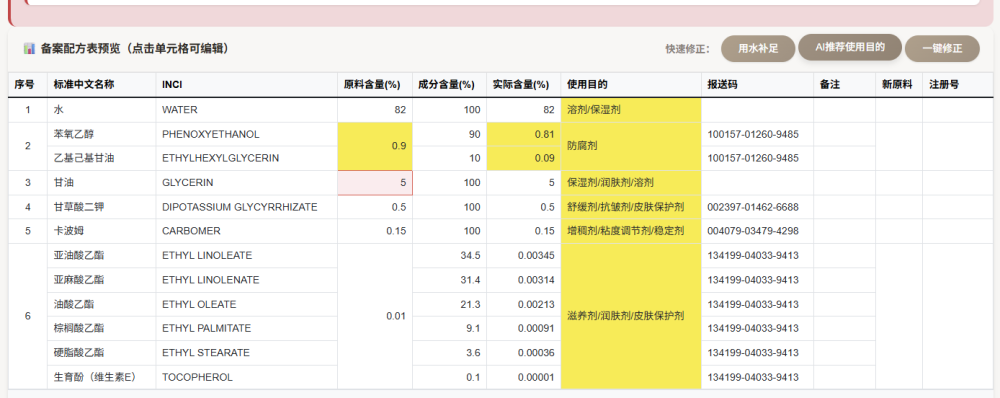Click the 实际含量(%) column header
This screenshot has width=1000, height=398.
(x=524, y=85)
